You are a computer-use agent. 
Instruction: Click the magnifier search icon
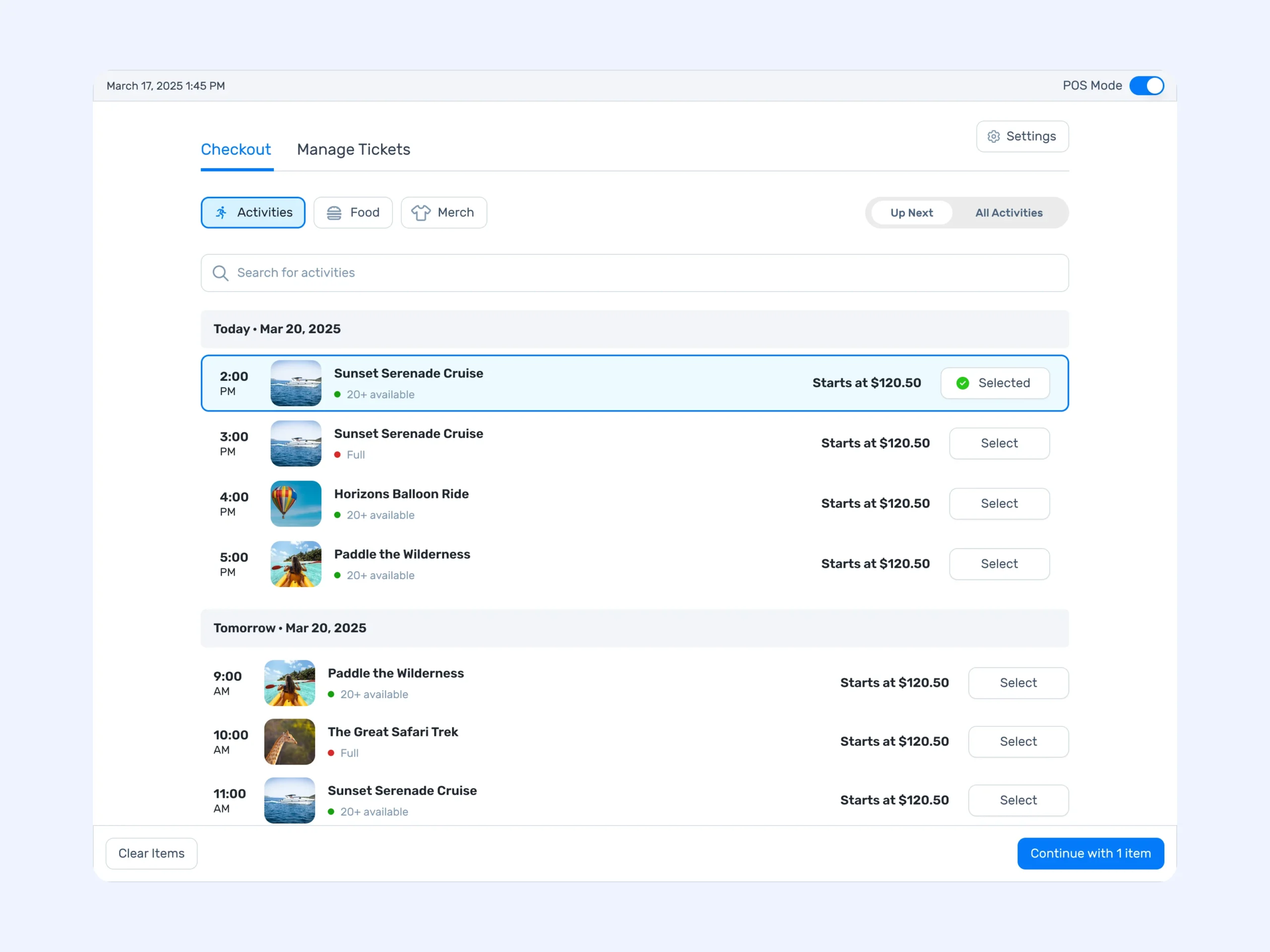pyautogui.click(x=220, y=273)
